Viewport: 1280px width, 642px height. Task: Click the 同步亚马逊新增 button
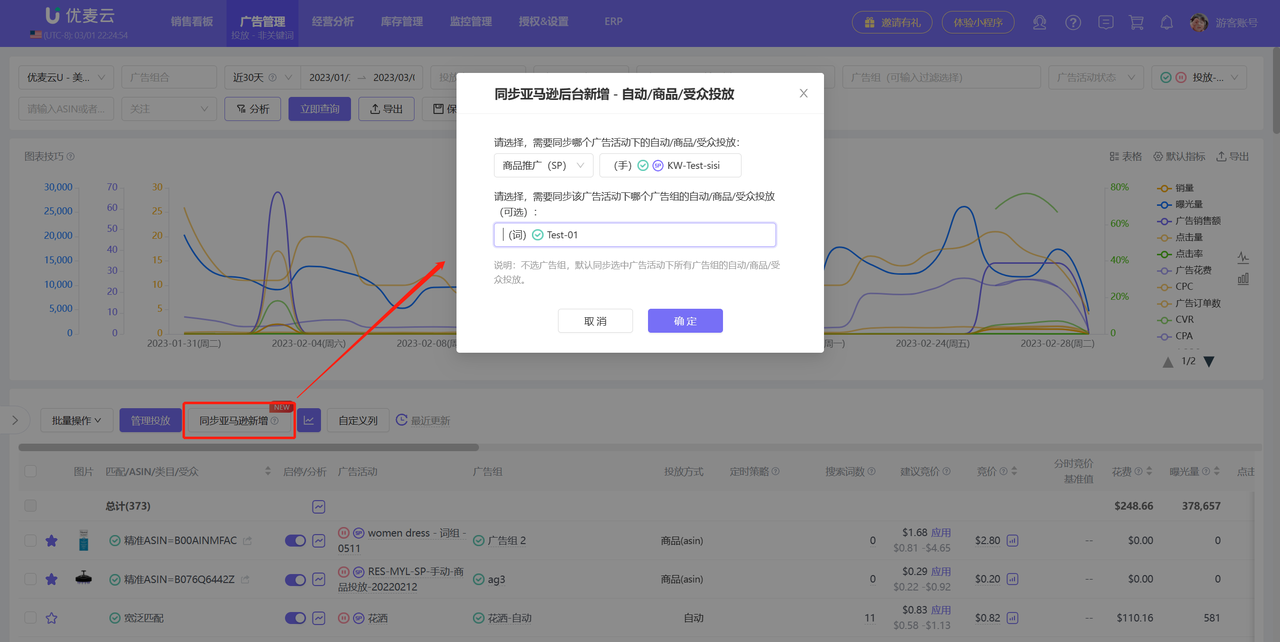click(x=239, y=421)
